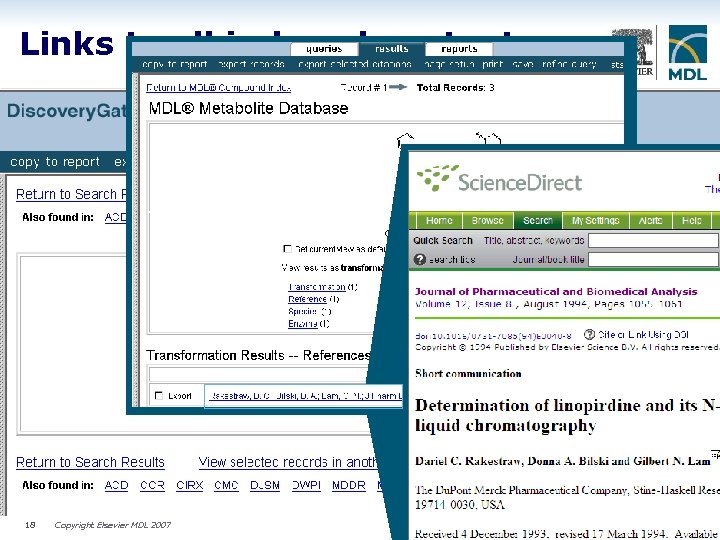Screen dimensions: 720x540
Task: Click the DOI link of the article
Action: coord(493,336)
